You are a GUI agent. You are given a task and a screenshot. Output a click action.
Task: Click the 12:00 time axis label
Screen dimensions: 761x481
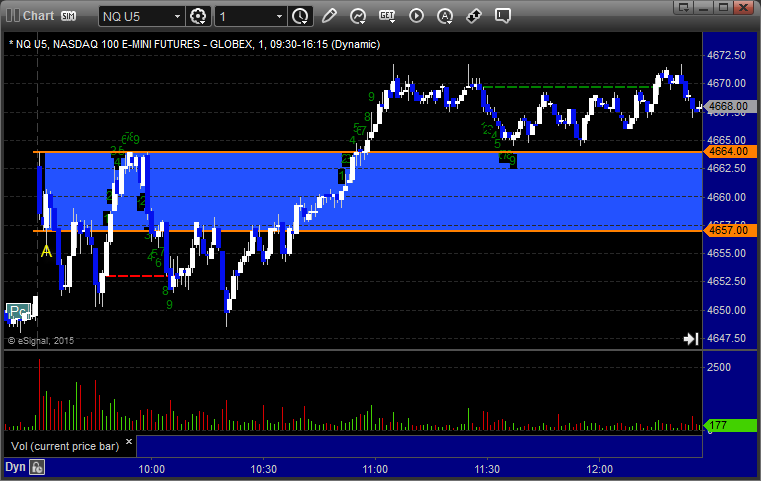coord(599,469)
